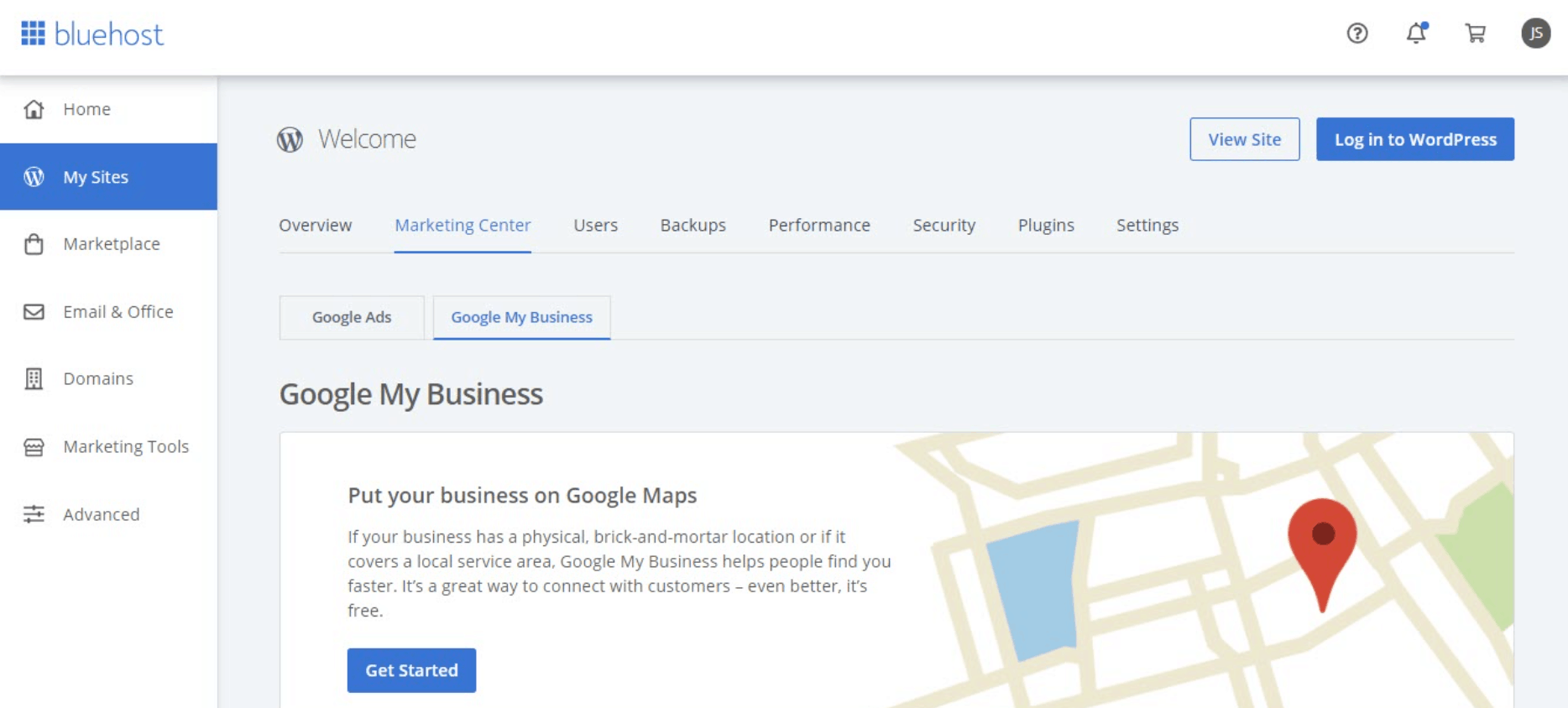Screen dimensions: 1568x708
Task: Open Advanced in the sidebar
Action: pos(108,514)
